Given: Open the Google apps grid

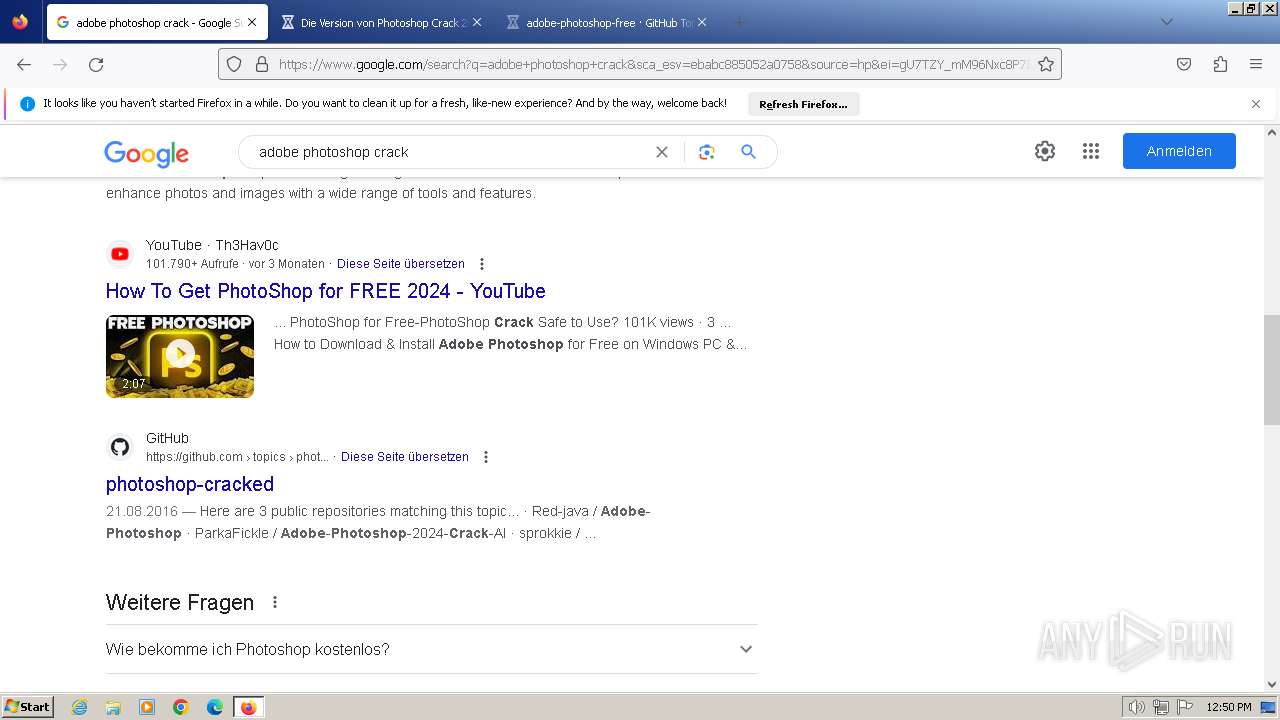Looking at the screenshot, I should pos(1091,151).
